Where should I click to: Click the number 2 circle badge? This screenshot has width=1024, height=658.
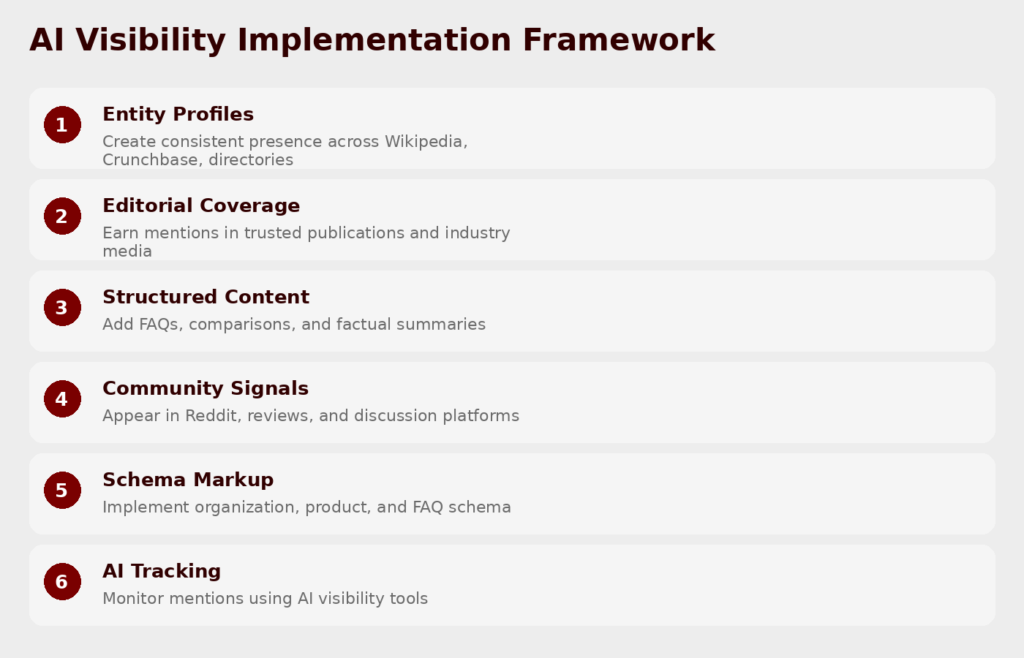pyautogui.click(x=62, y=216)
